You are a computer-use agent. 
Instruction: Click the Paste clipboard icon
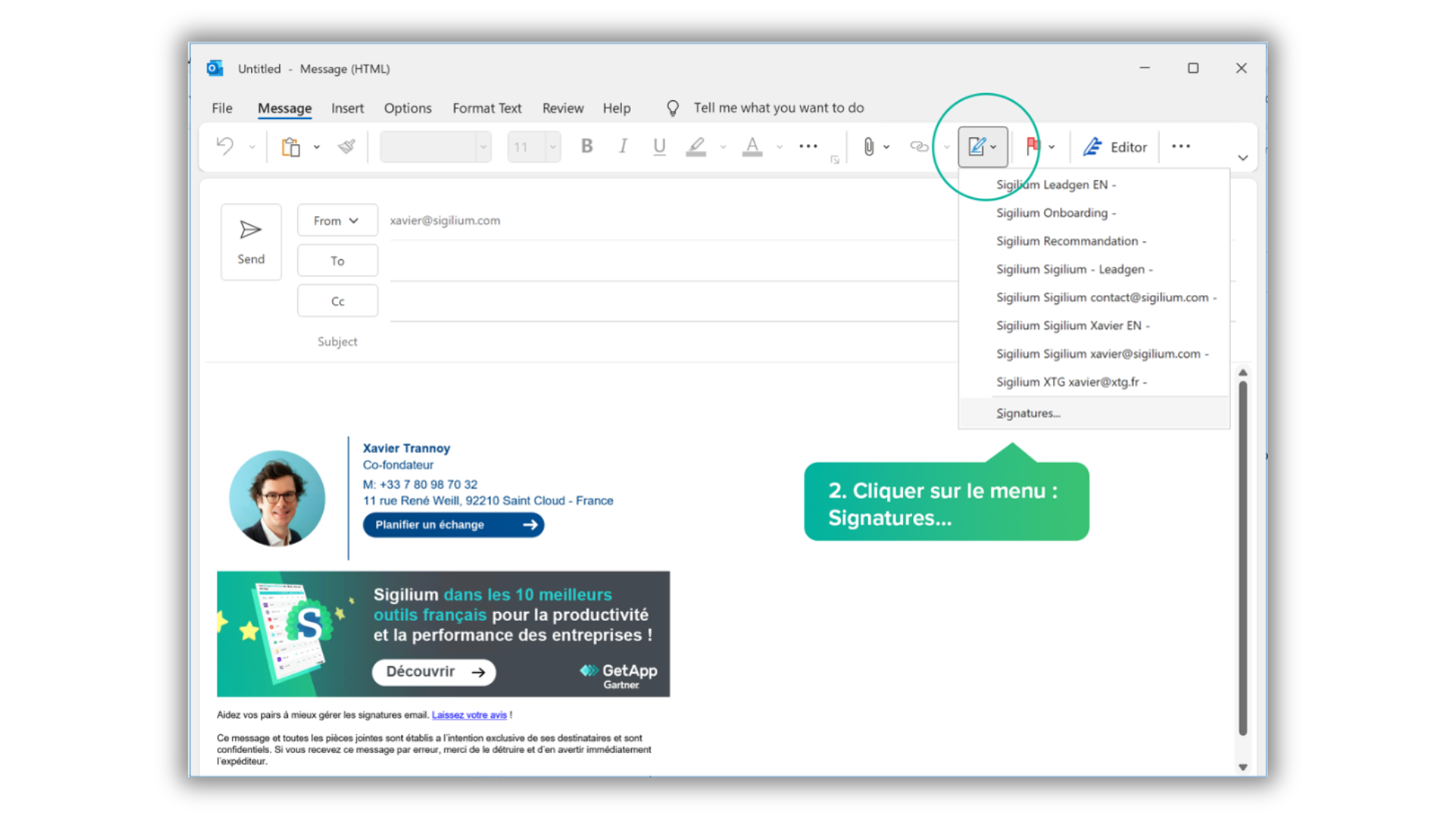[290, 146]
